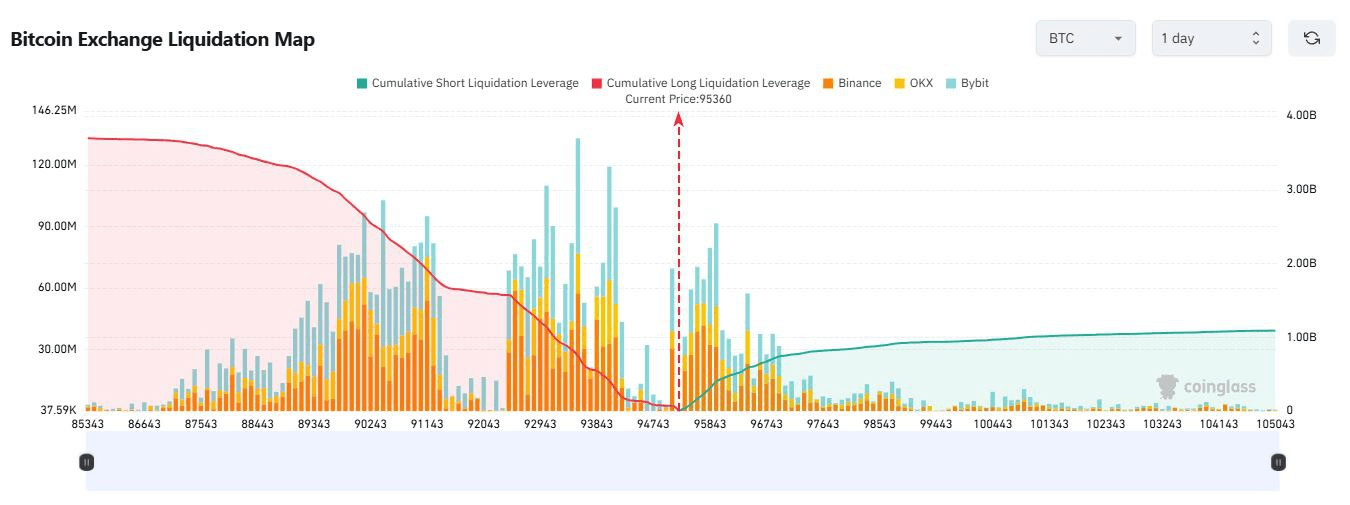Viewport: 1350px width, 505px height.
Task: Click the data zoom range bar
Action: click(x=683, y=462)
